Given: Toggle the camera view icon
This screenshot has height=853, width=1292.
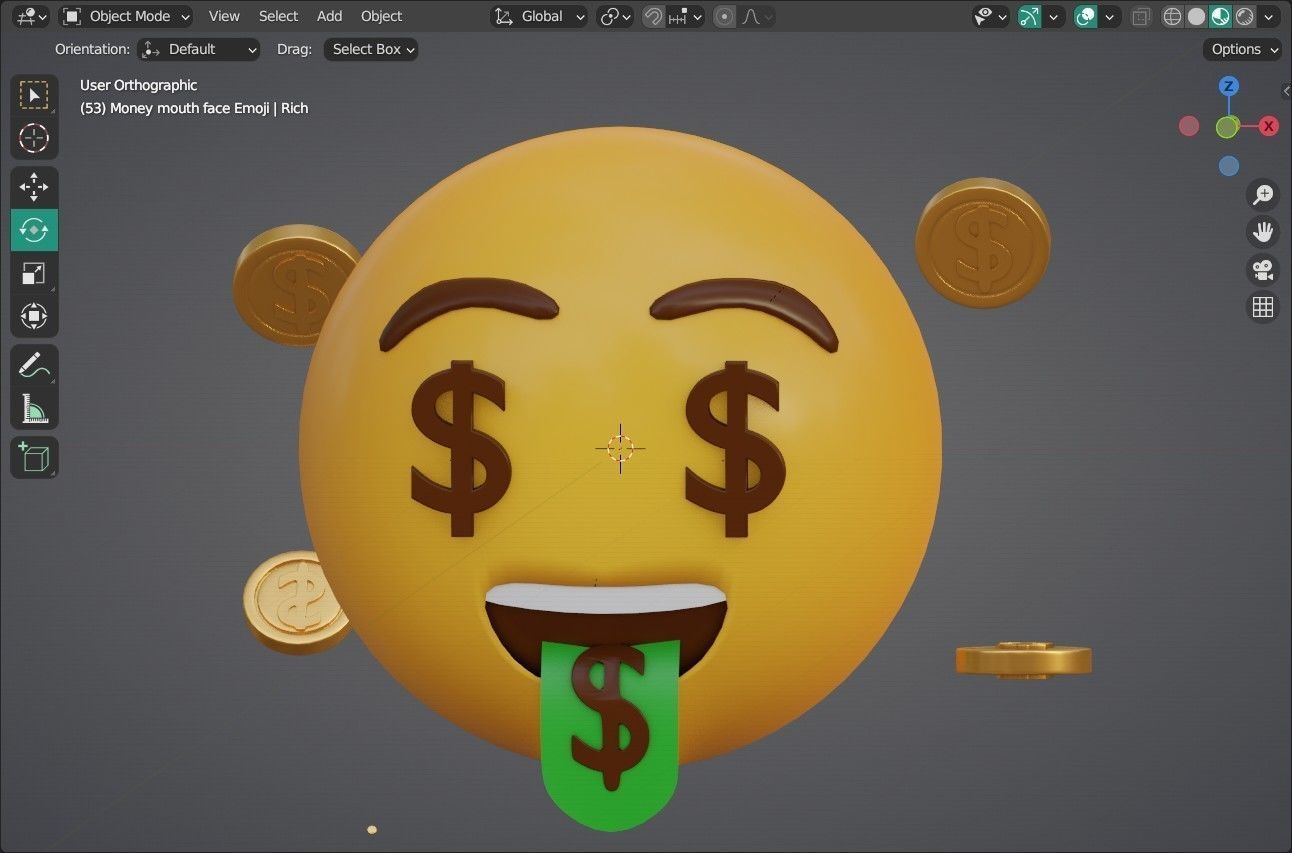Looking at the screenshot, I should [x=1263, y=270].
